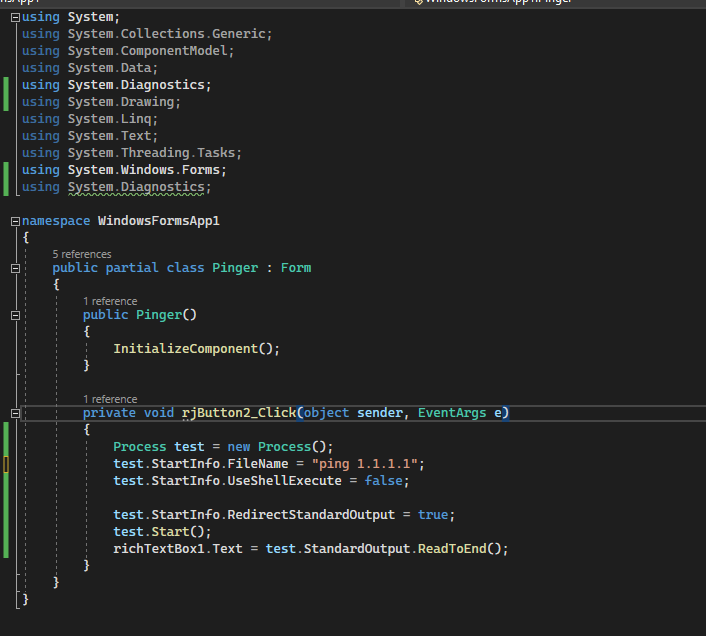Collapse the using directives block

[x=15, y=18]
